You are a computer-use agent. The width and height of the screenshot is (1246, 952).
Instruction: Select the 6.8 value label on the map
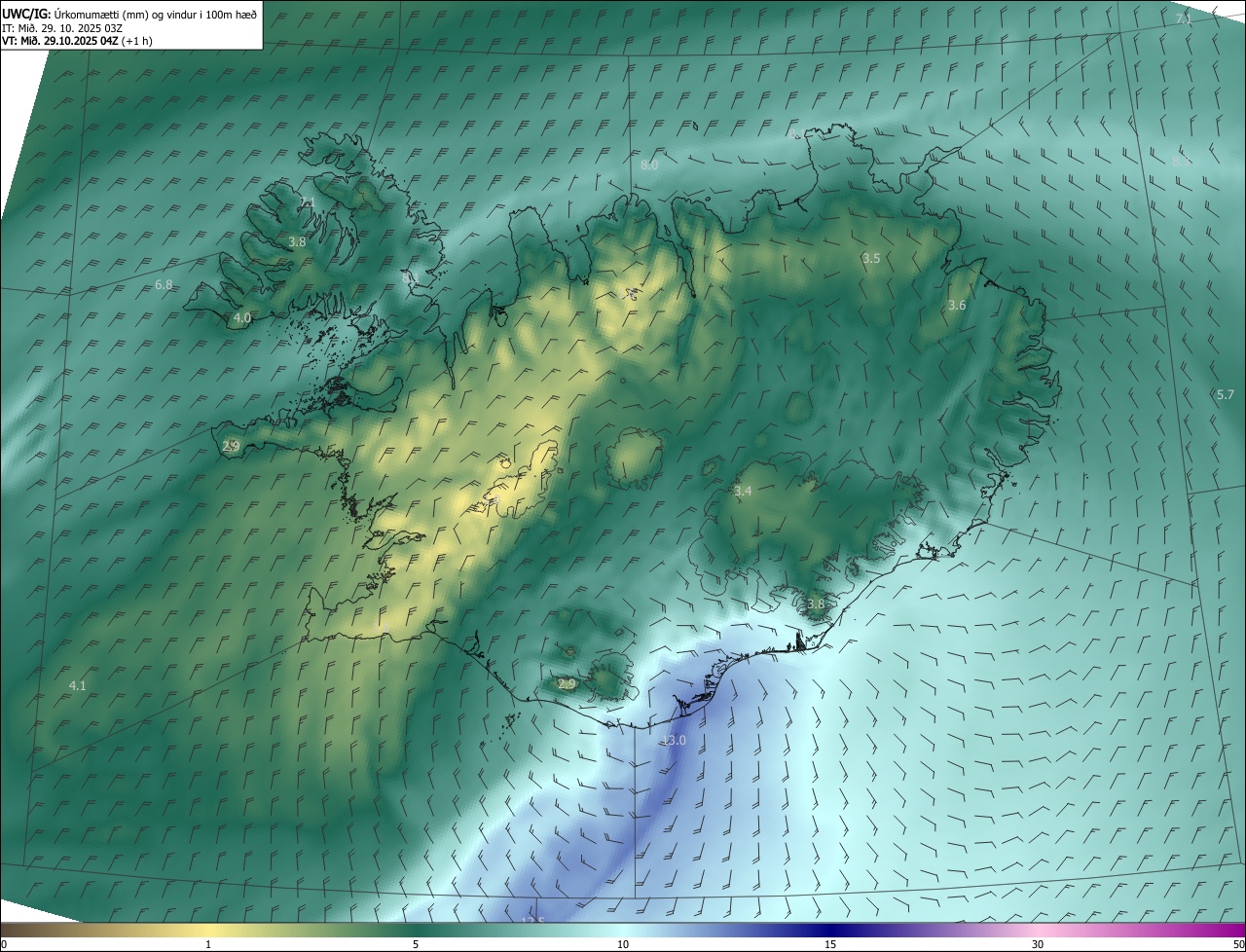pos(164,285)
